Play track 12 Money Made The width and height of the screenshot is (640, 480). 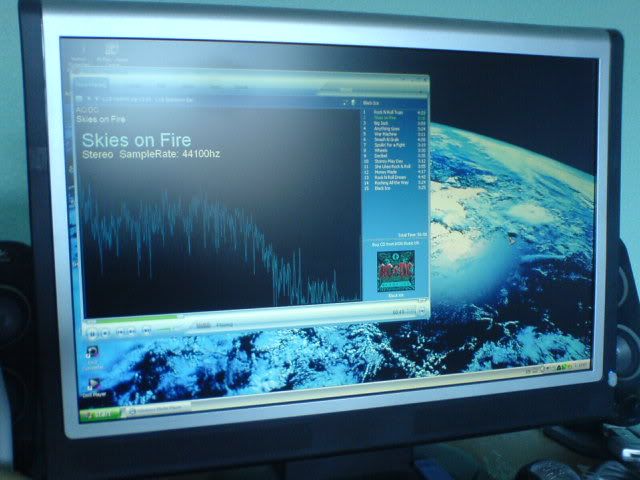click(394, 172)
